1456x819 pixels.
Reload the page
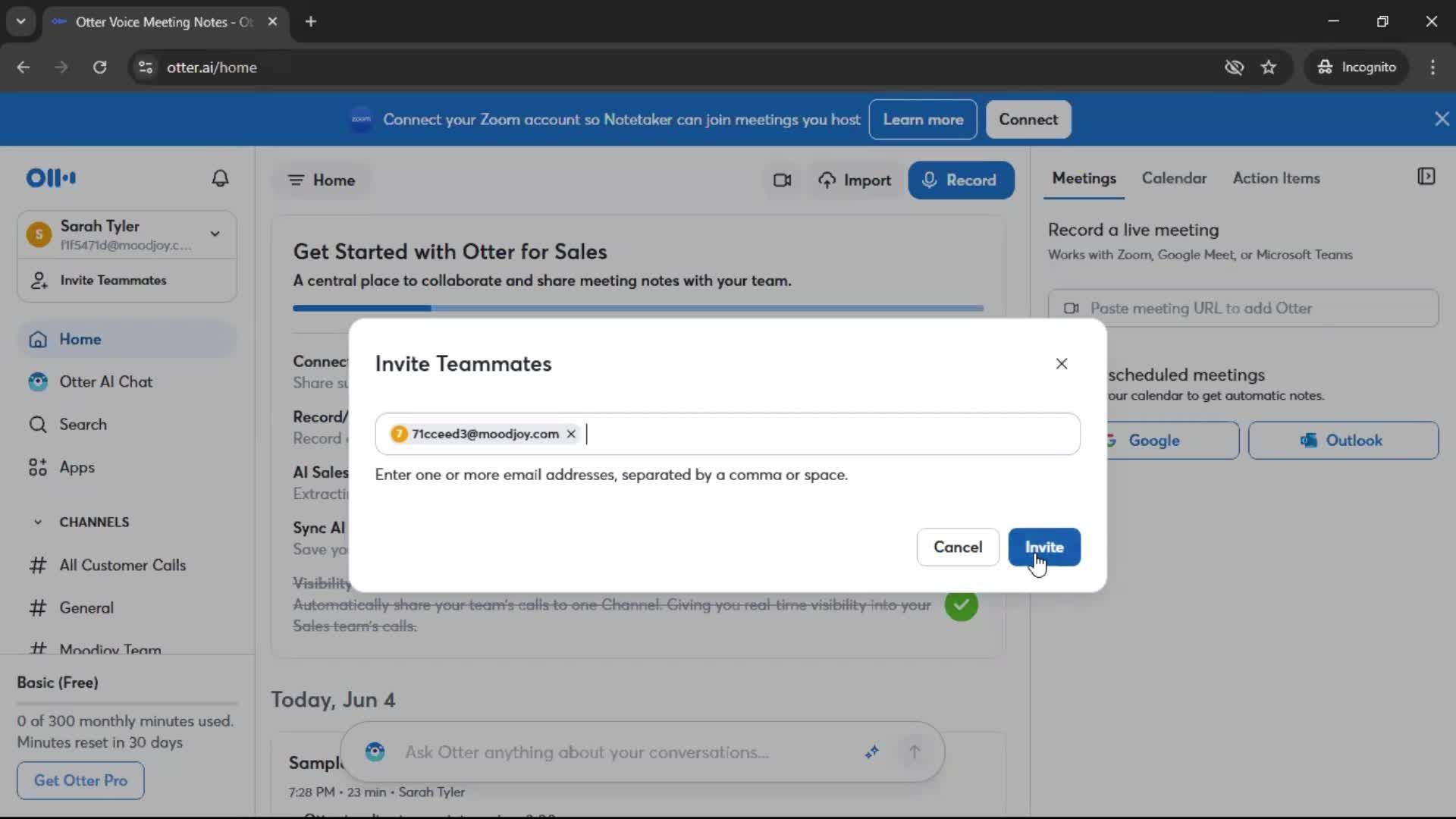pos(99,67)
